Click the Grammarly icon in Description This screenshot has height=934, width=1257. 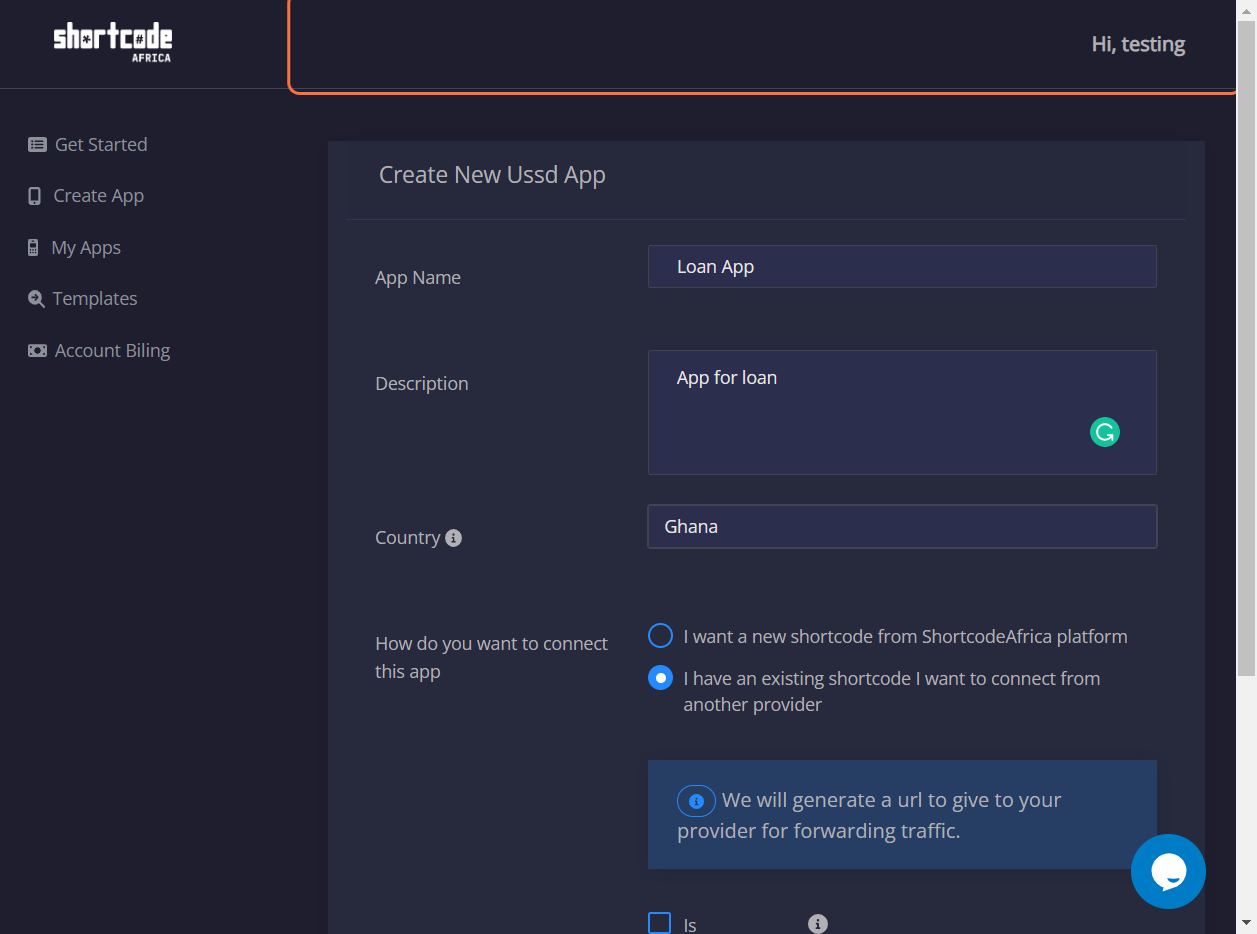(1104, 432)
